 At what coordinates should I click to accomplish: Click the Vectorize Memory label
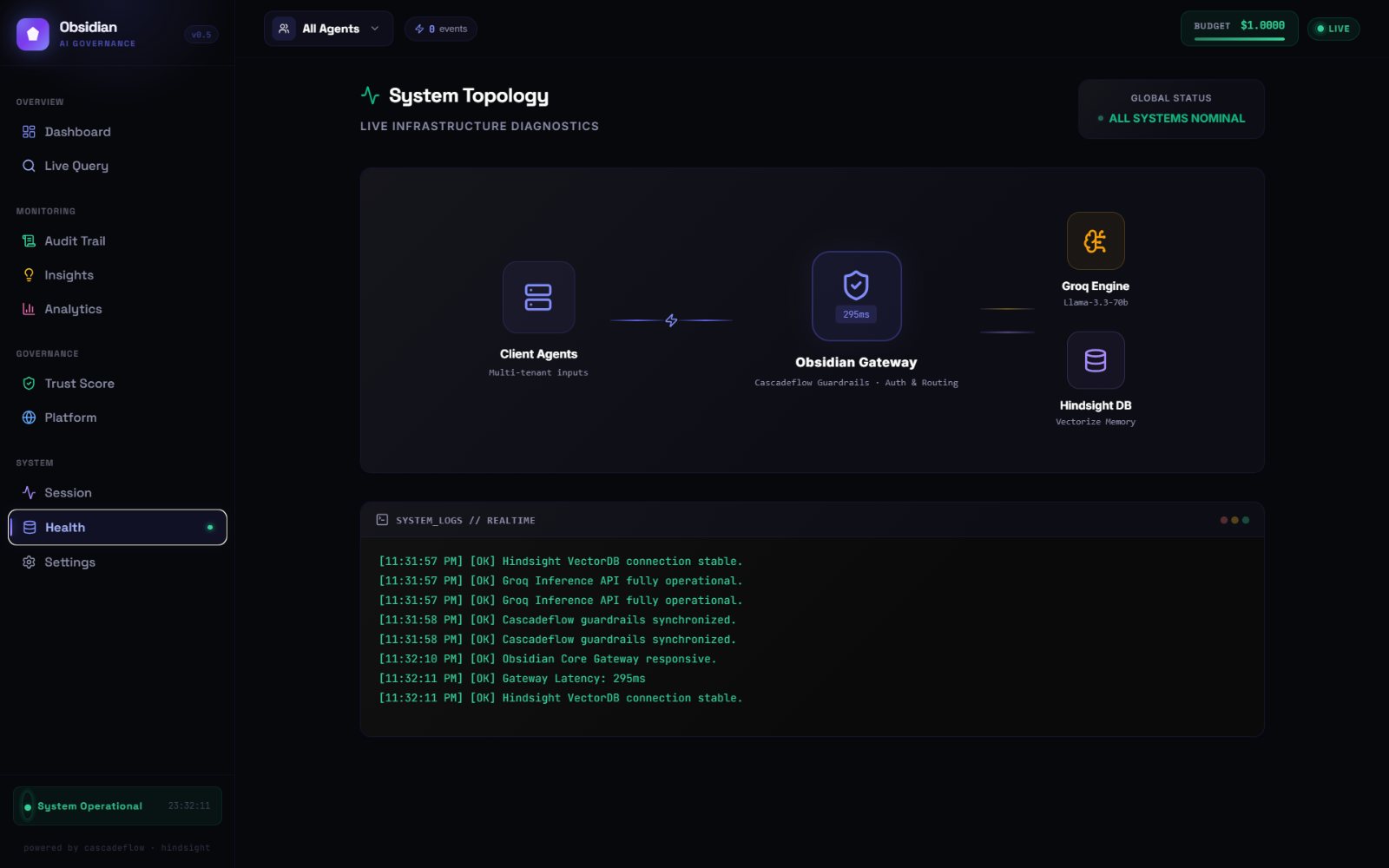pos(1096,422)
